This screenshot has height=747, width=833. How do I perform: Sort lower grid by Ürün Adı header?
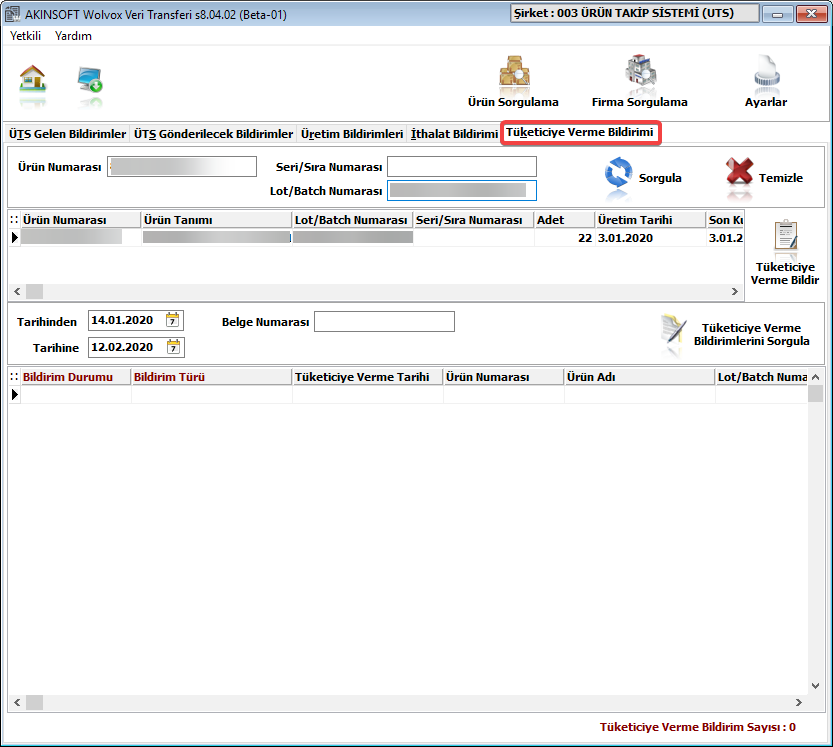pos(640,377)
